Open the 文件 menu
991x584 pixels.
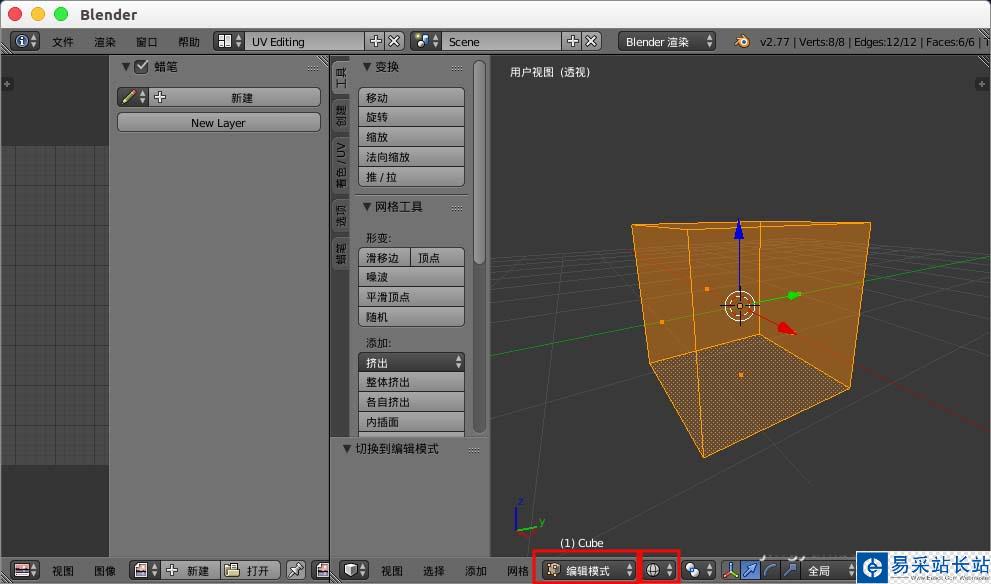pyautogui.click(x=63, y=42)
